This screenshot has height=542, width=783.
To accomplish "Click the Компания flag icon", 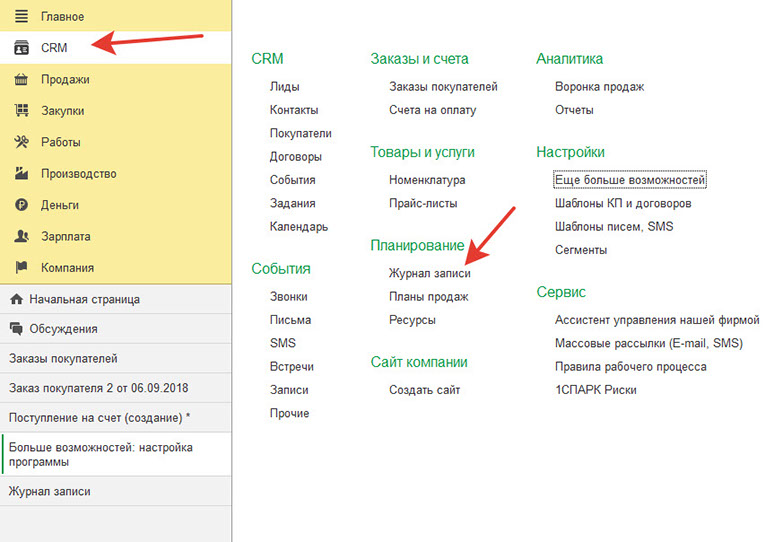I will (21, 267).
